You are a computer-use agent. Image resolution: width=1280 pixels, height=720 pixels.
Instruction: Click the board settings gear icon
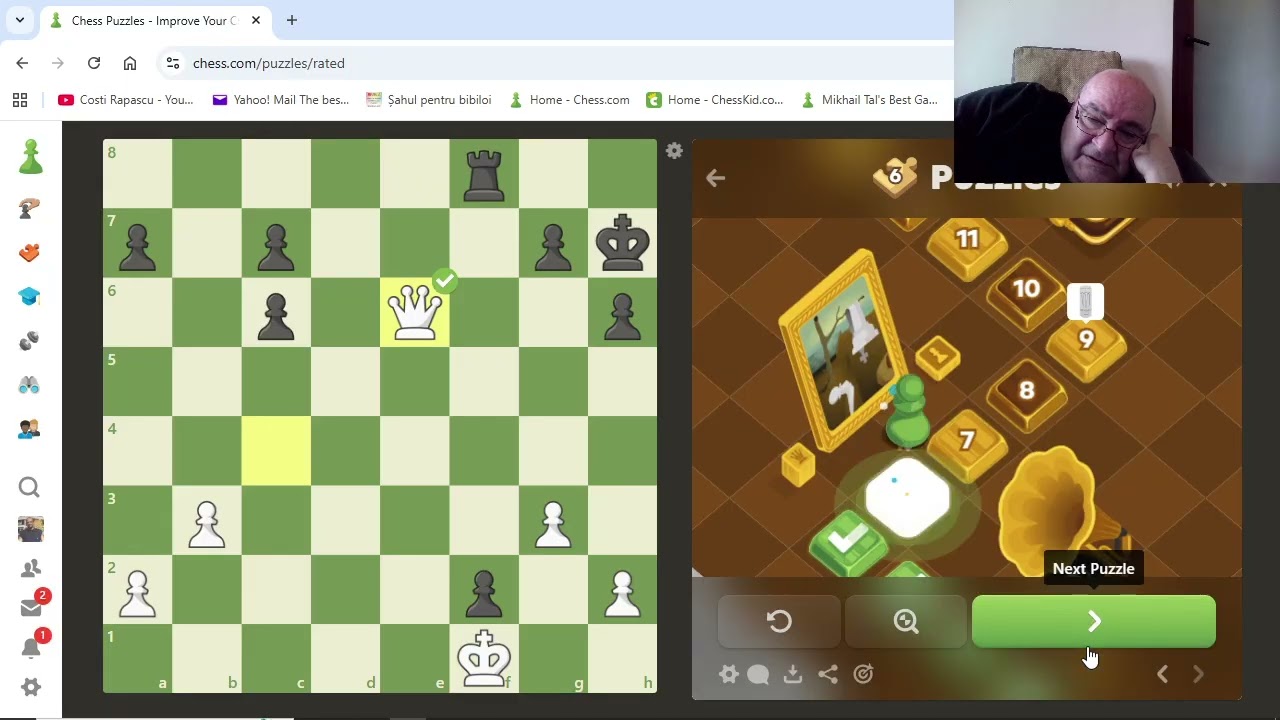(x=674, y=151)
